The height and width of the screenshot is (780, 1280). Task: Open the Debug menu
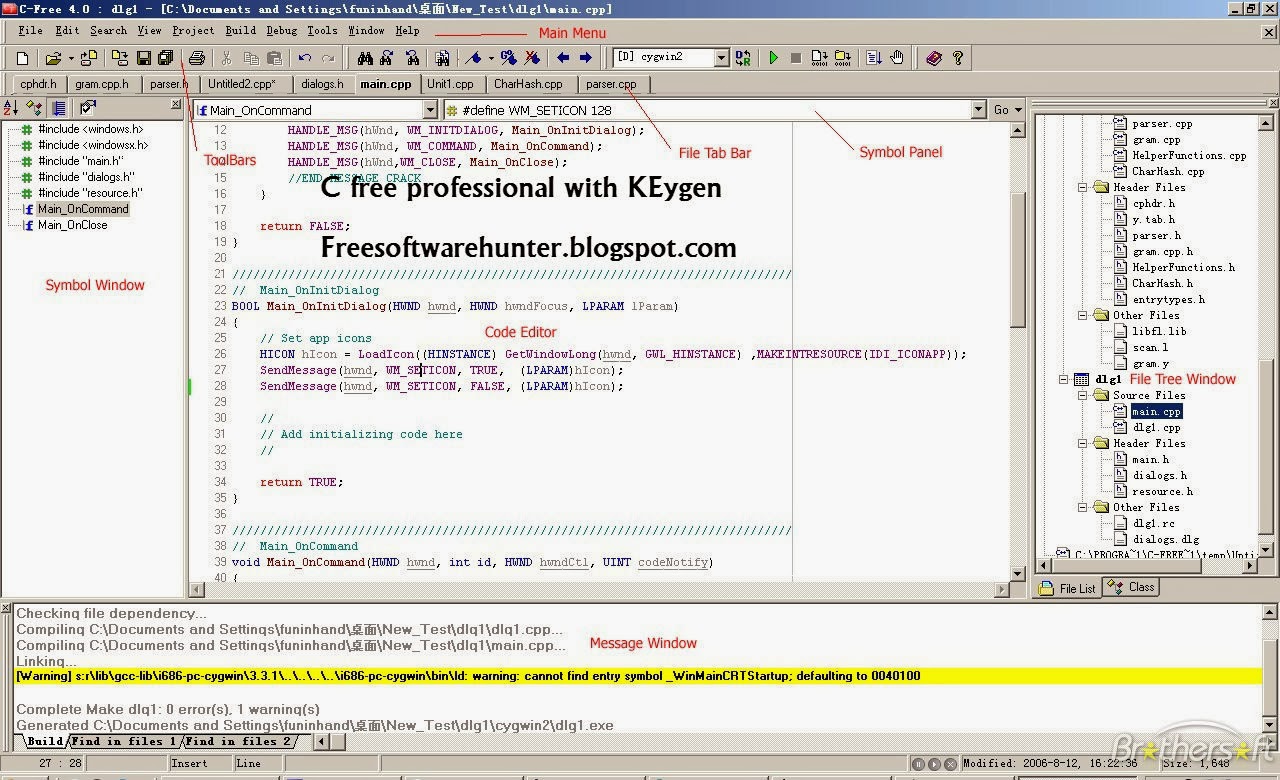click(x=282, y=31)
